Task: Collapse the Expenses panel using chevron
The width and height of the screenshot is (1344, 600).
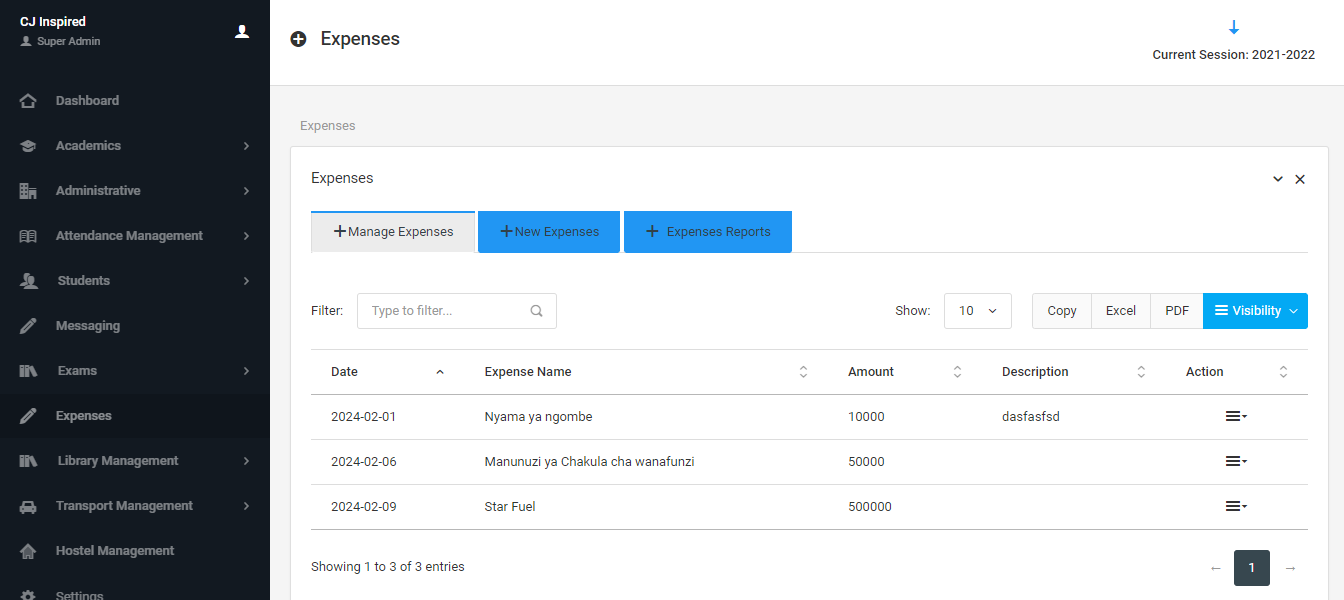Action: 1277,179
